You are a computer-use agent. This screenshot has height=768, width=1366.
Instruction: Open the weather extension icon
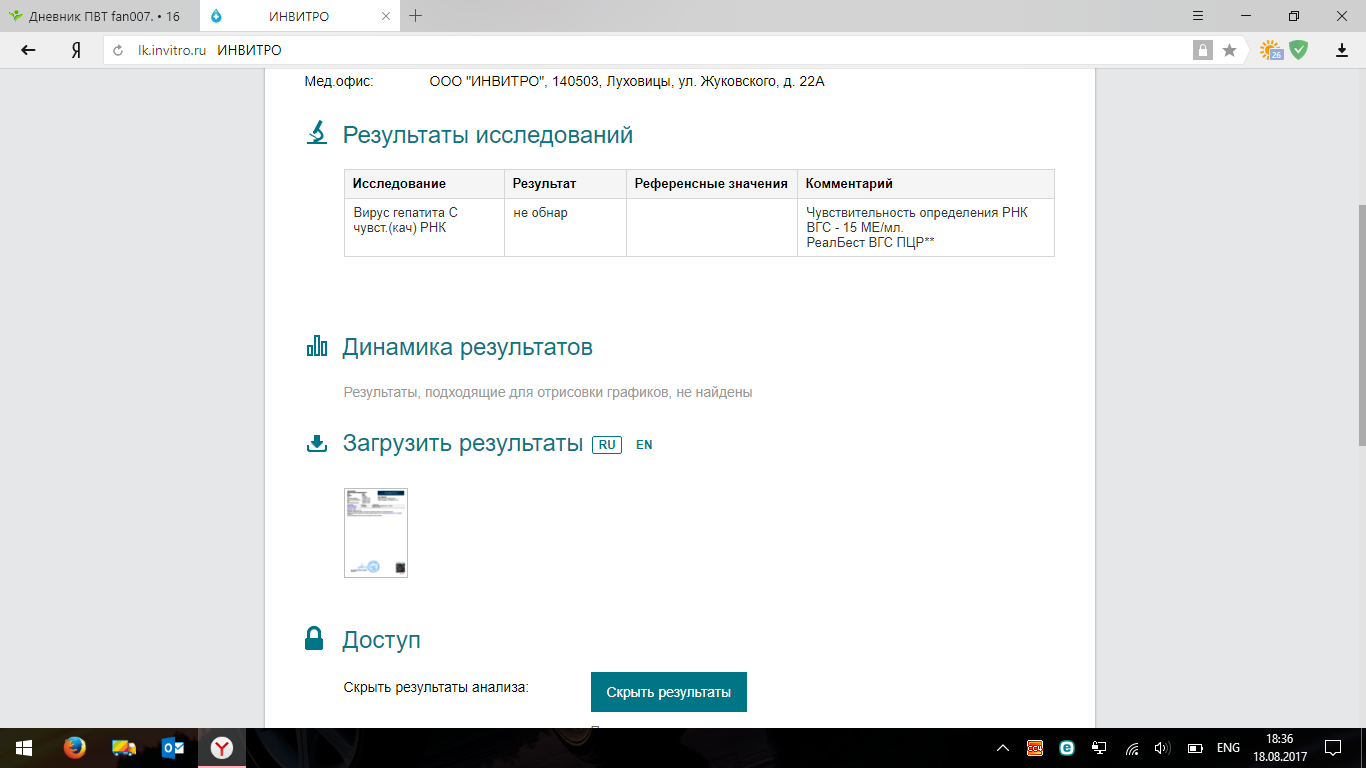pyautogui.click(x=1270, y=50)
